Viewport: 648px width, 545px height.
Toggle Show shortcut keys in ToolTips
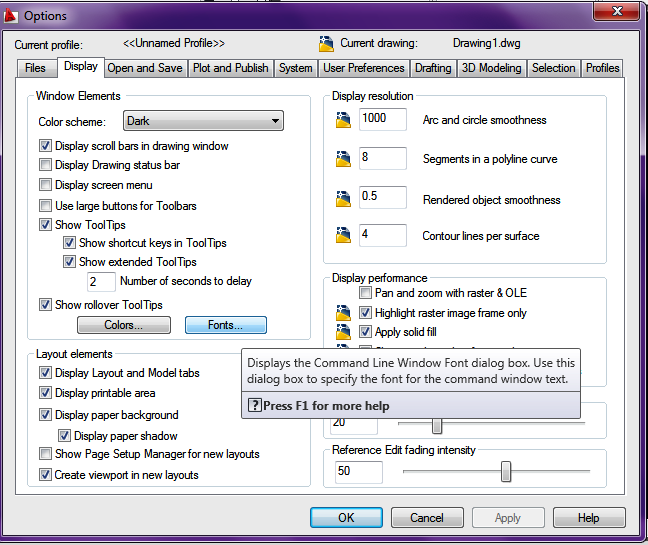pos(69,243)
